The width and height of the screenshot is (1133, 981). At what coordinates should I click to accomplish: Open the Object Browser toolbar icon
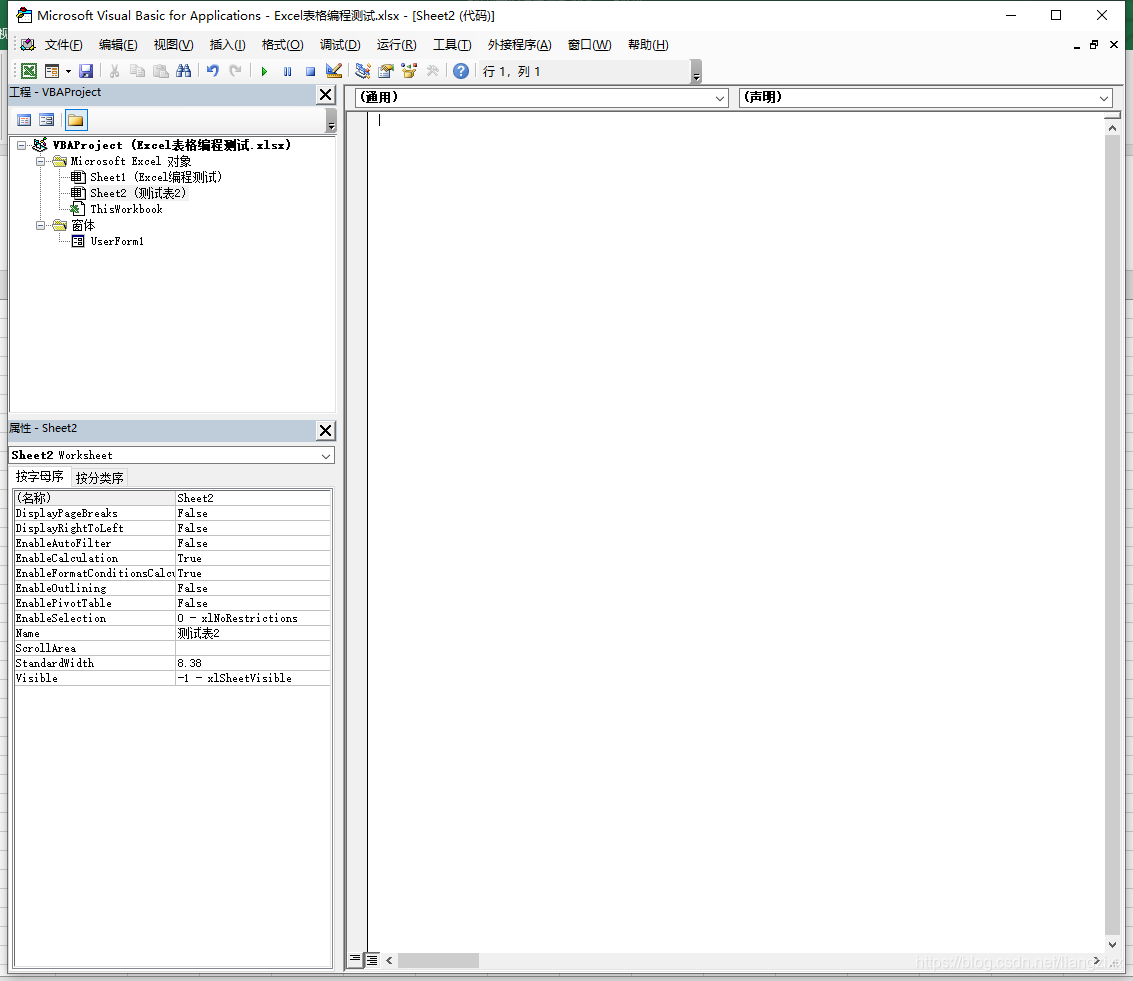pos(410,71)
